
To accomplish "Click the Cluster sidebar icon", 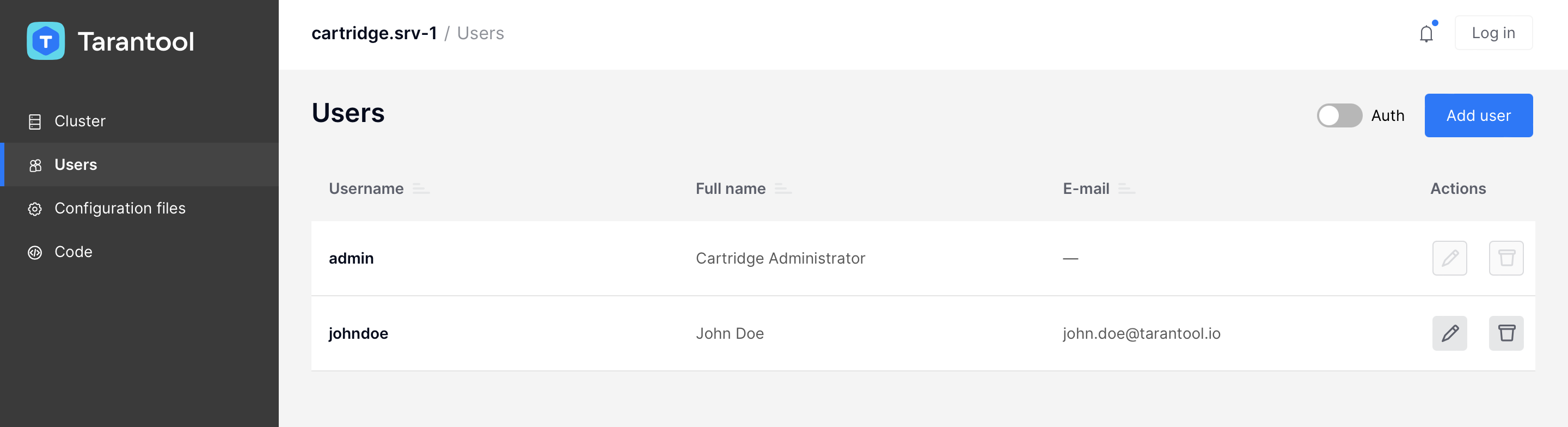I will 35,122.
